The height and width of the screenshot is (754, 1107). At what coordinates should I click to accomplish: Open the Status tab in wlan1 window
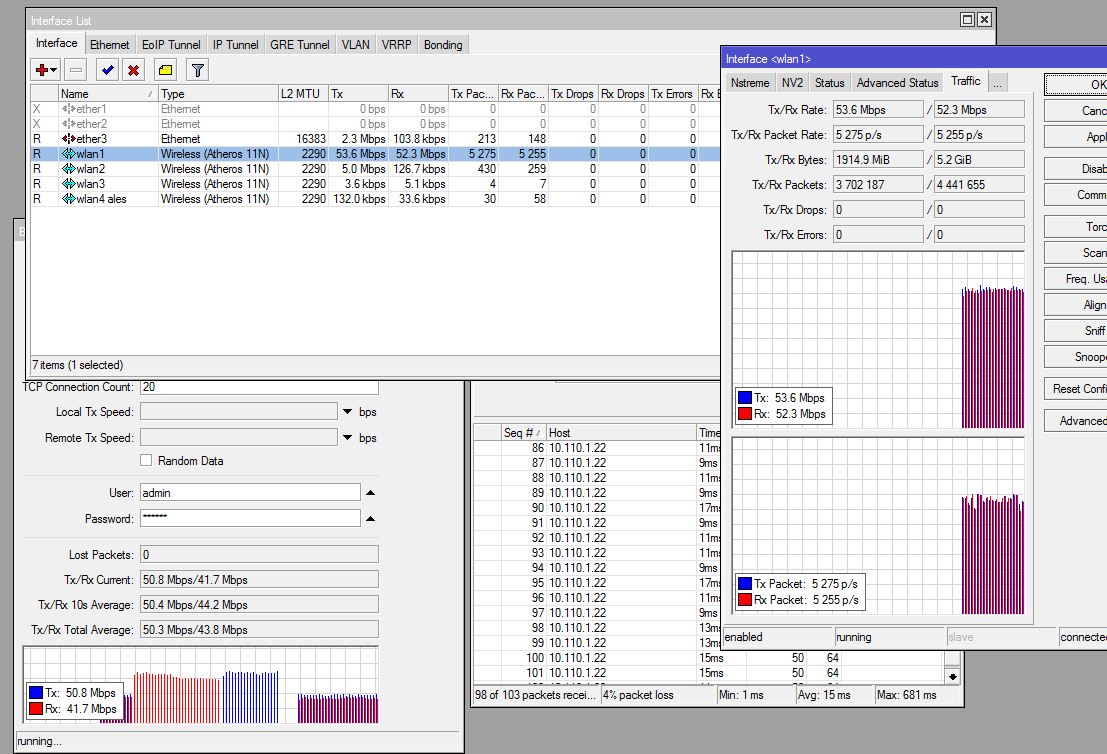pyautogui.click(x=830, y=83)
